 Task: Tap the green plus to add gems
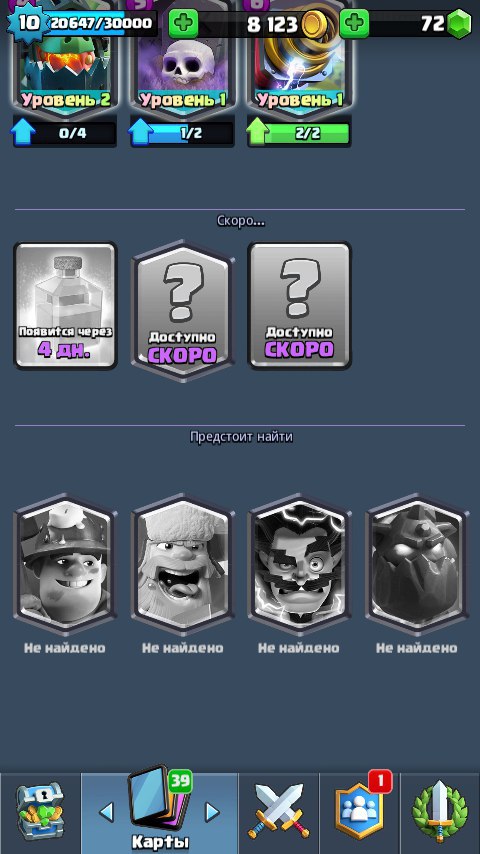(354, 24)
